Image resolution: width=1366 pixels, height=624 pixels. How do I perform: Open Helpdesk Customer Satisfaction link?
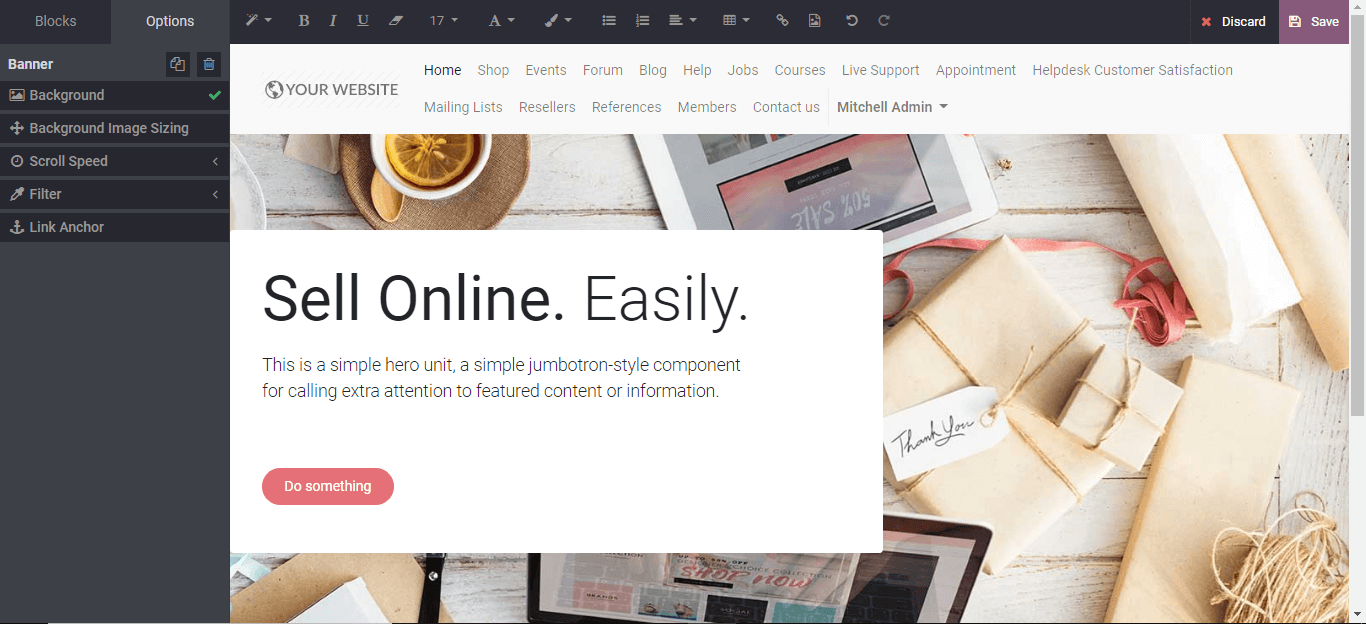(1133, 70)
